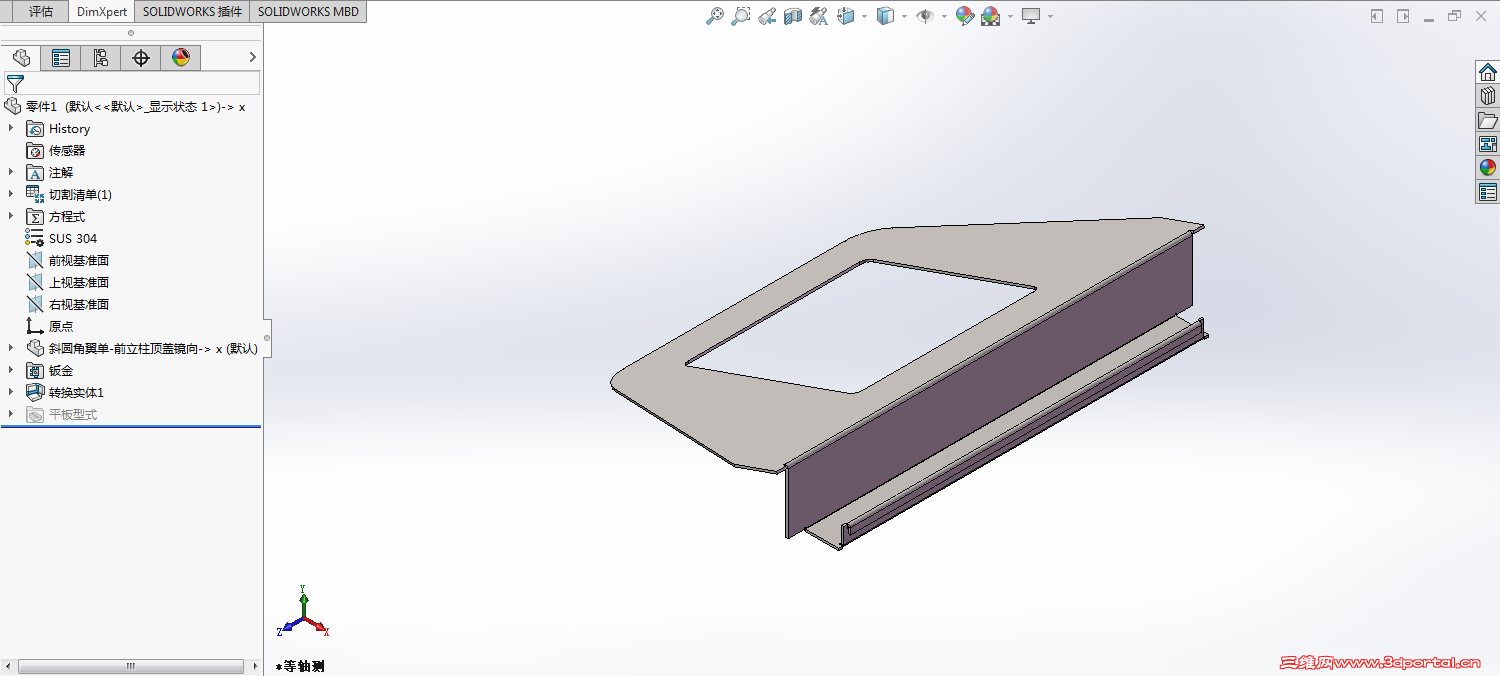
Task: Switch to the 评估 tab
Action: click(x=41, y=12)
